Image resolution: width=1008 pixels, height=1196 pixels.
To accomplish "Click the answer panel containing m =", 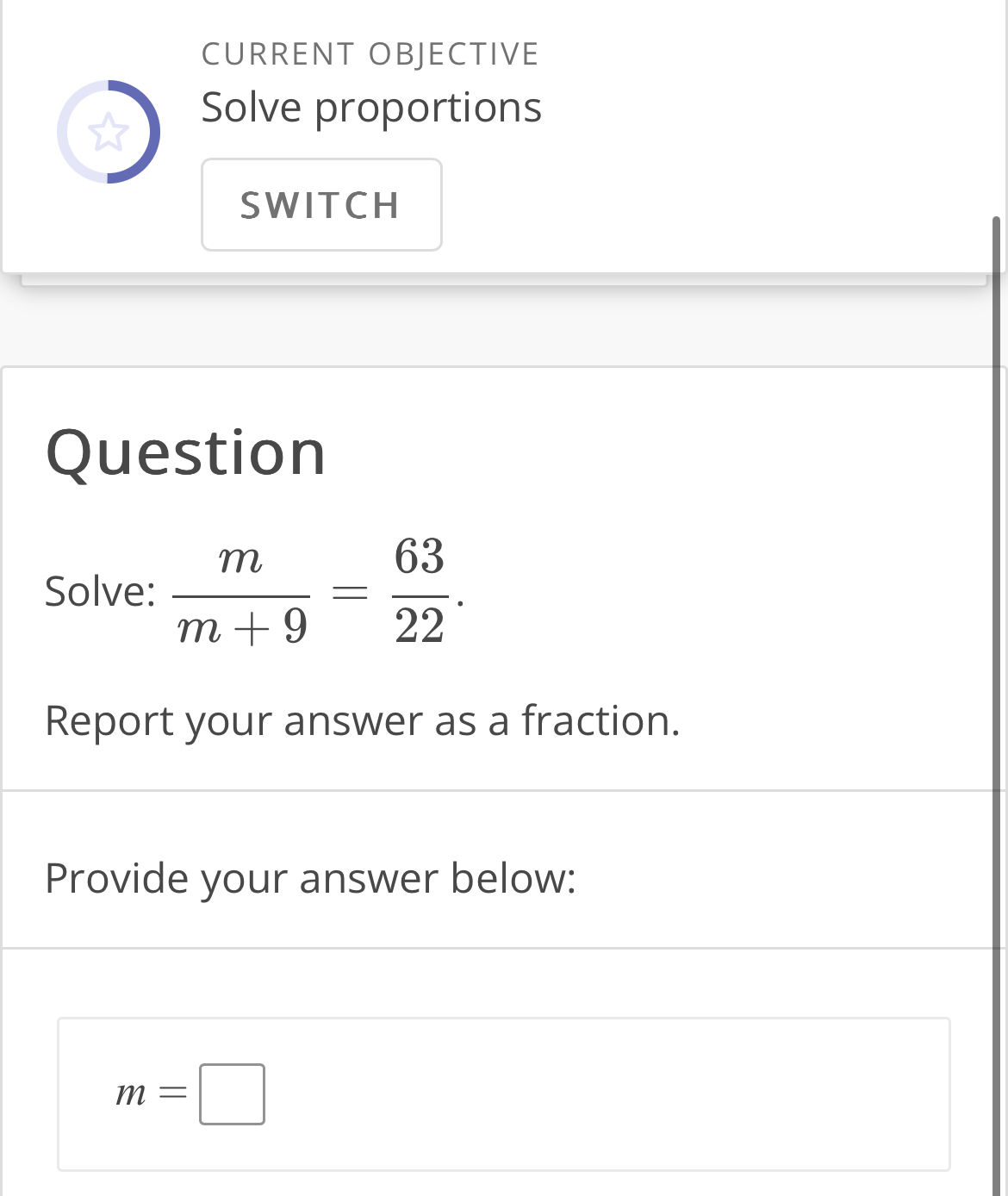I will tap(502, 1093).
